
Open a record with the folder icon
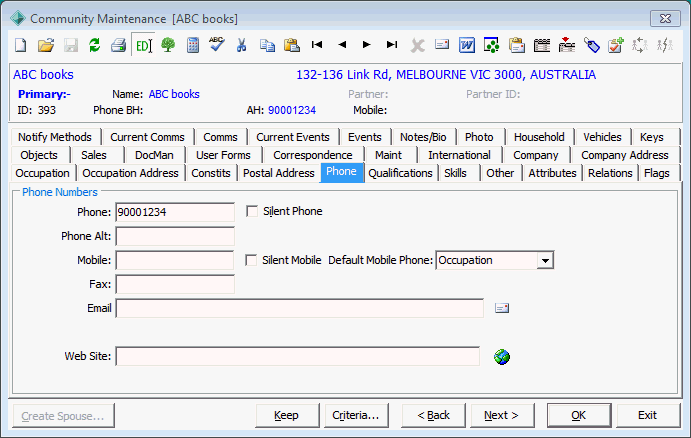click(45, 45)
